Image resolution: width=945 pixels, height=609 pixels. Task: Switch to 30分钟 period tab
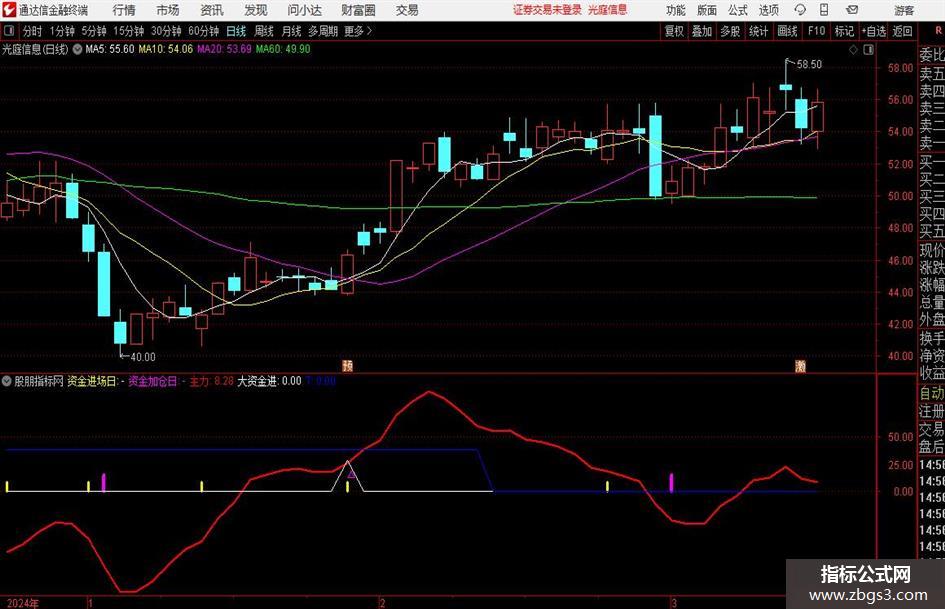click(x=166, y=31)
